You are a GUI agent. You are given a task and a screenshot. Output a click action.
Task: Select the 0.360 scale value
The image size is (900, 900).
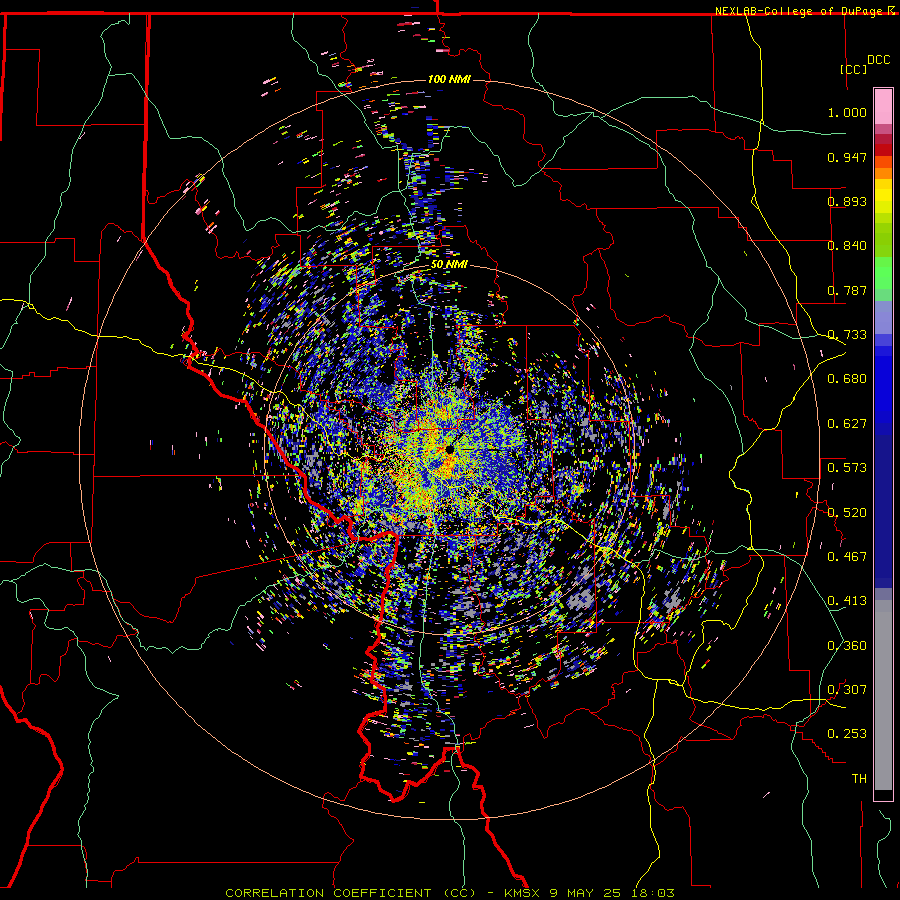[x=847, y=646]
